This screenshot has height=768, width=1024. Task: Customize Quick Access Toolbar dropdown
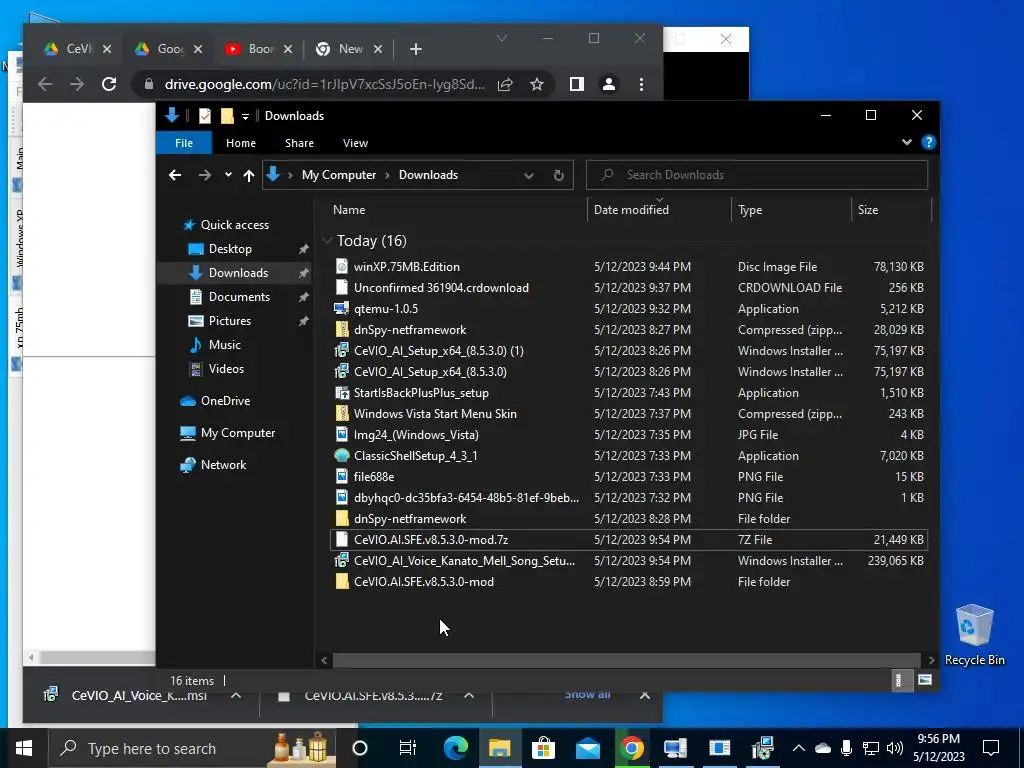[246, 116]
